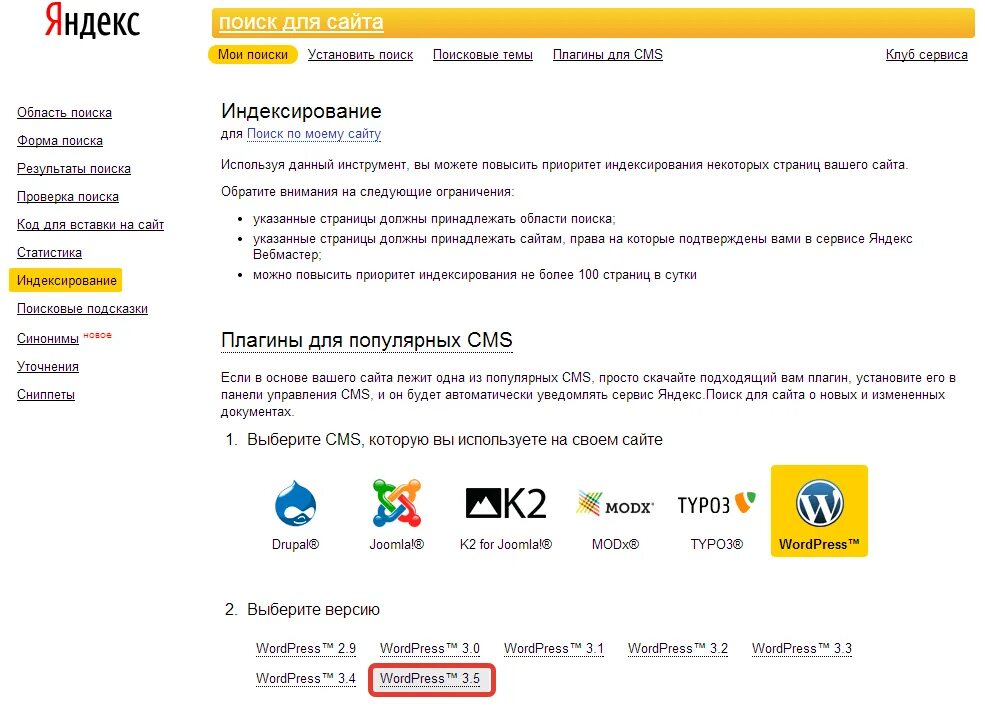
Task: Switch to the 'Мои поиски' tab
Action: coord(253,55)
